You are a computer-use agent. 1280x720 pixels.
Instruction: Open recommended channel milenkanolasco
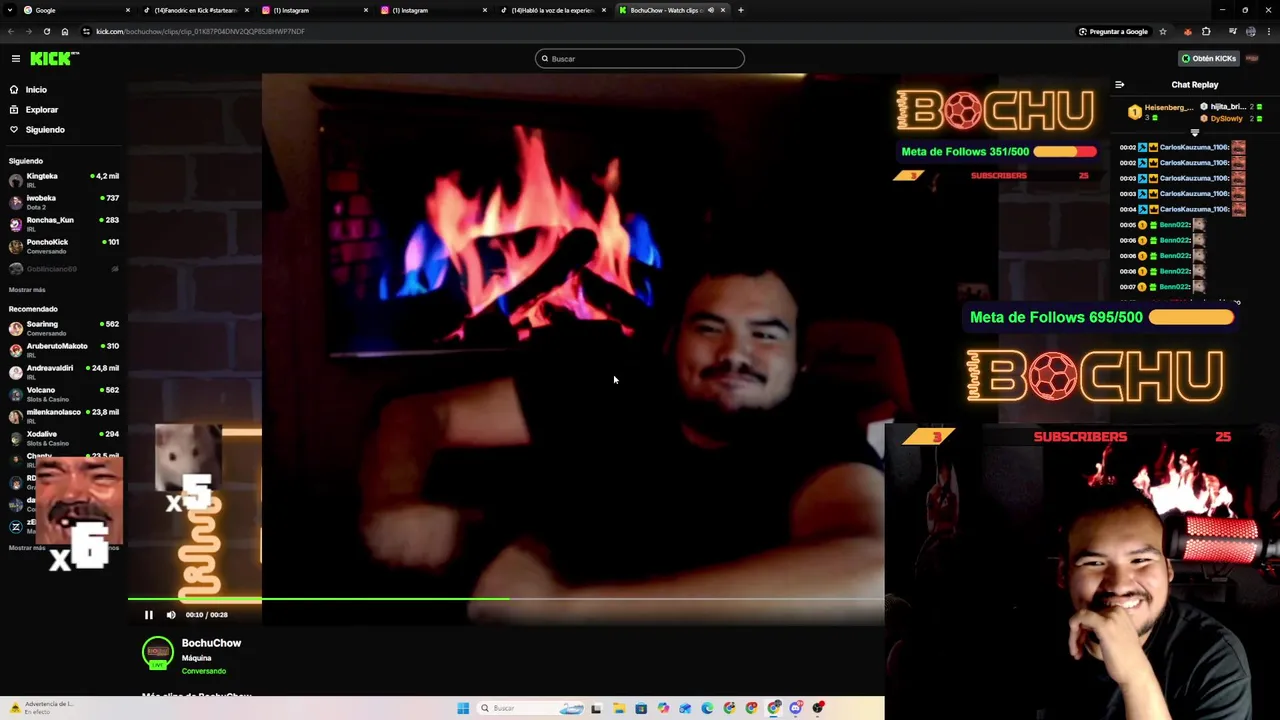(x=64, y=416)
